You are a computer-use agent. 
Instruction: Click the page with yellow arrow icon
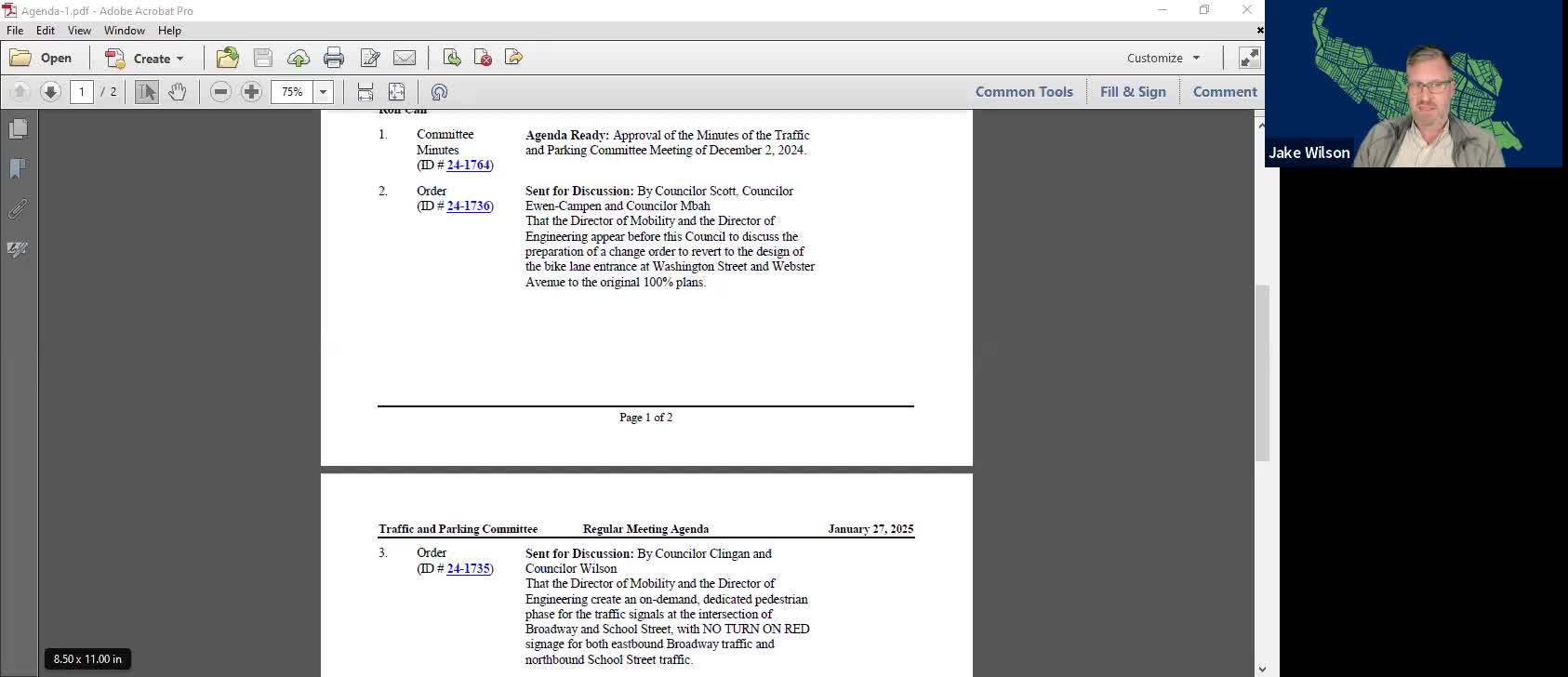coord(513,58)
